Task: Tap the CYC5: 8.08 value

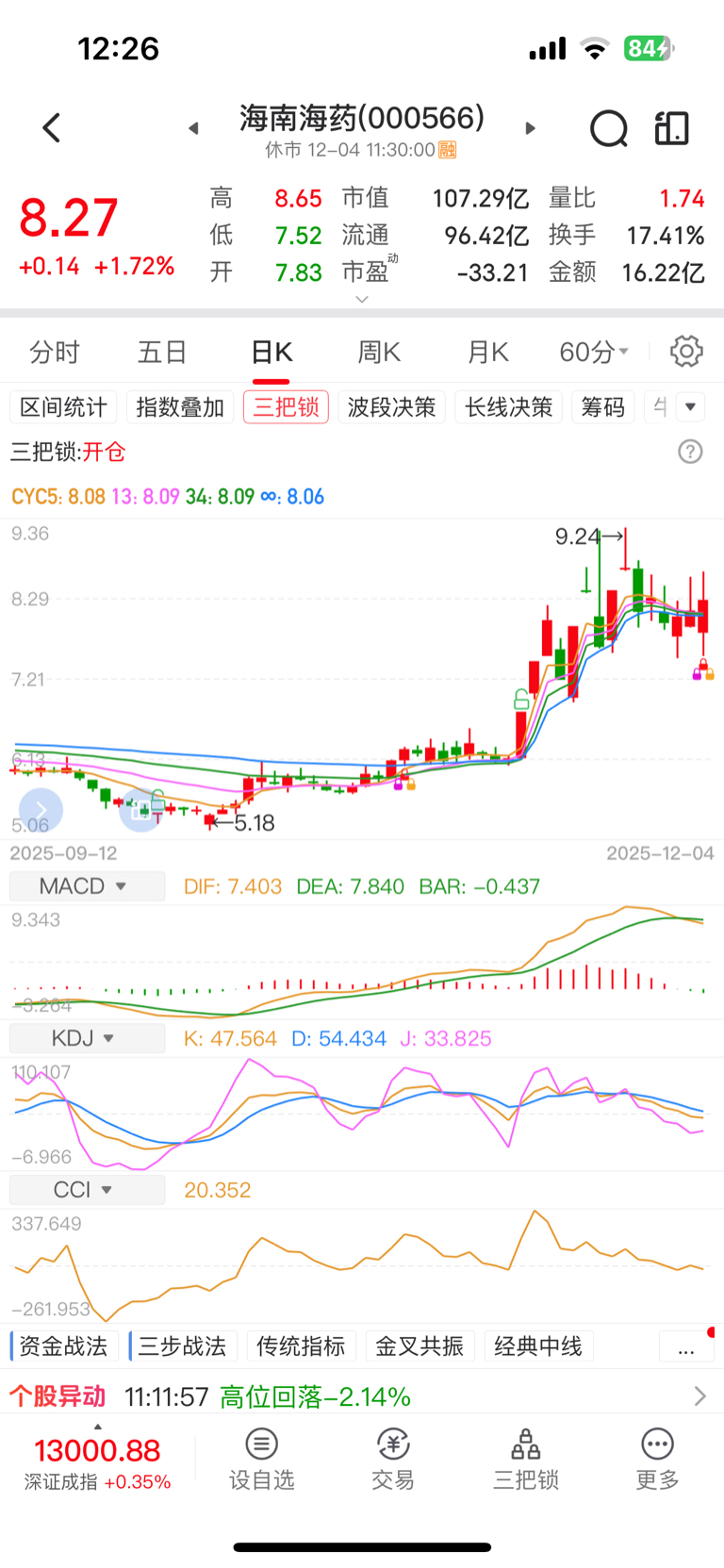Action: 58,497
